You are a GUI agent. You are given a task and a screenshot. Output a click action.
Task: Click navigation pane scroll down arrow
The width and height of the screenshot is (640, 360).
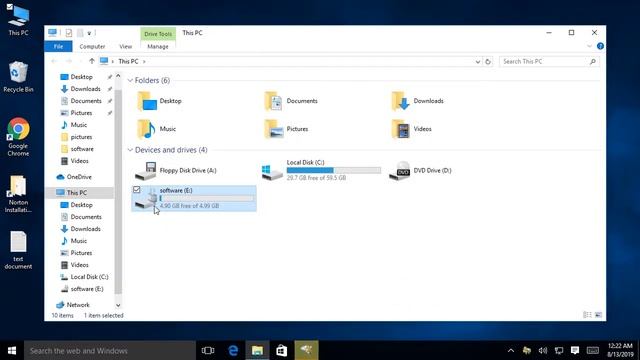118,305
